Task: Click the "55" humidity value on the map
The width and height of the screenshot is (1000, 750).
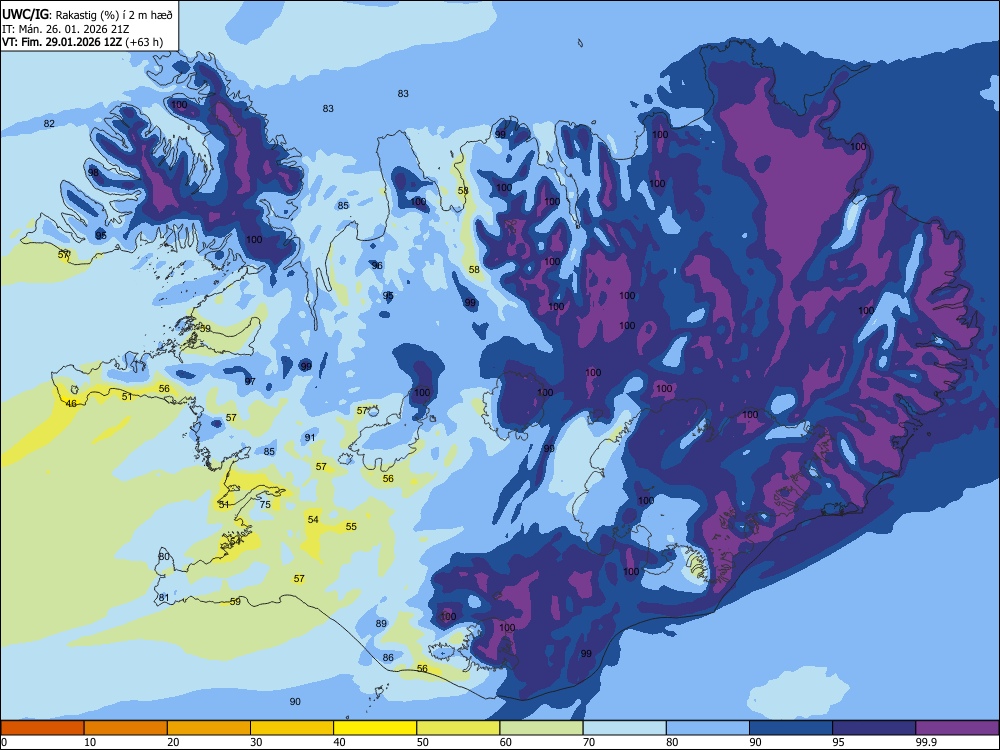Action: (x=351, y=527)
